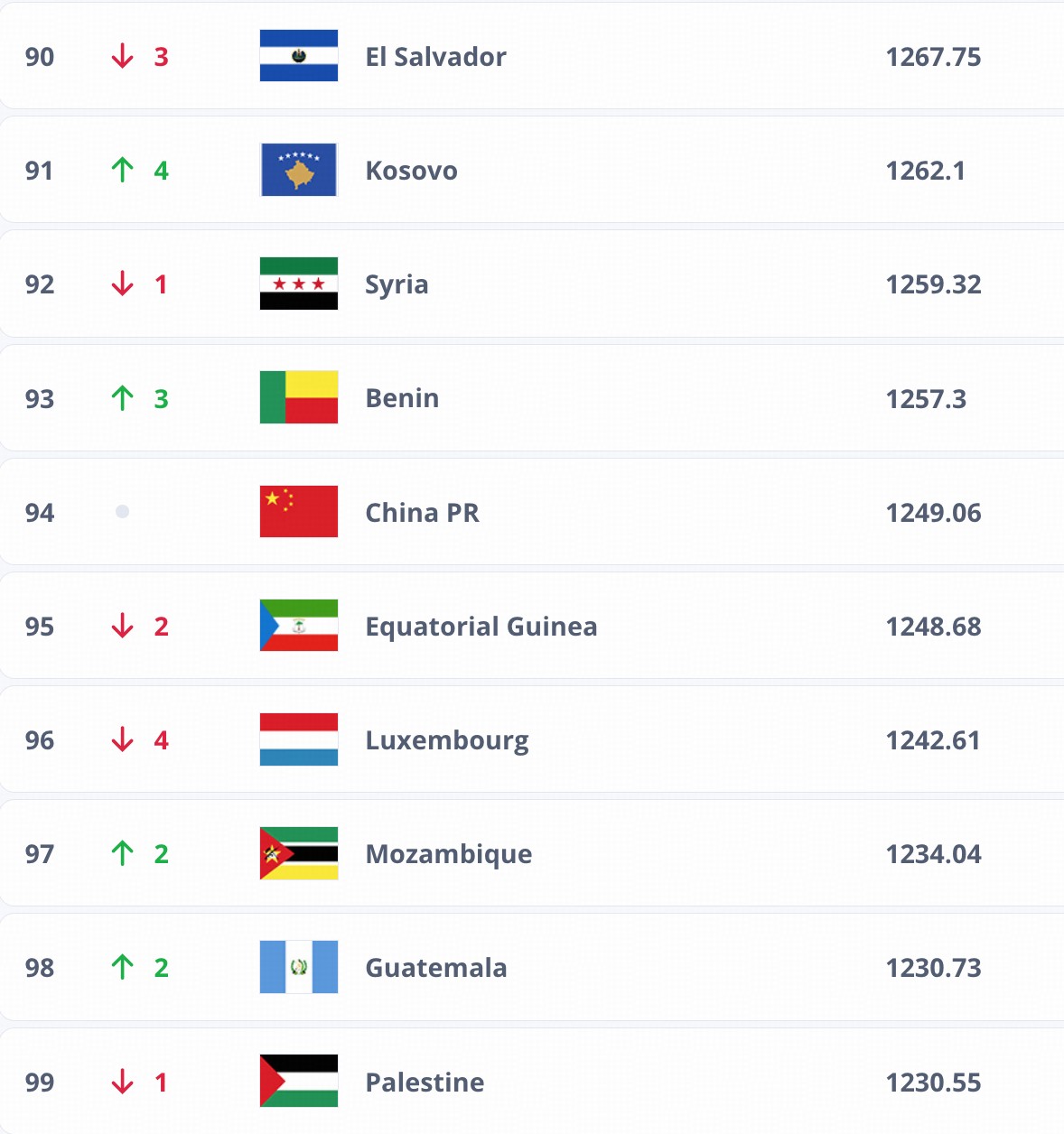Click the Guatemala flag icon
The width and height of the screenshot is (1064, 1134).
click(299, 967)
